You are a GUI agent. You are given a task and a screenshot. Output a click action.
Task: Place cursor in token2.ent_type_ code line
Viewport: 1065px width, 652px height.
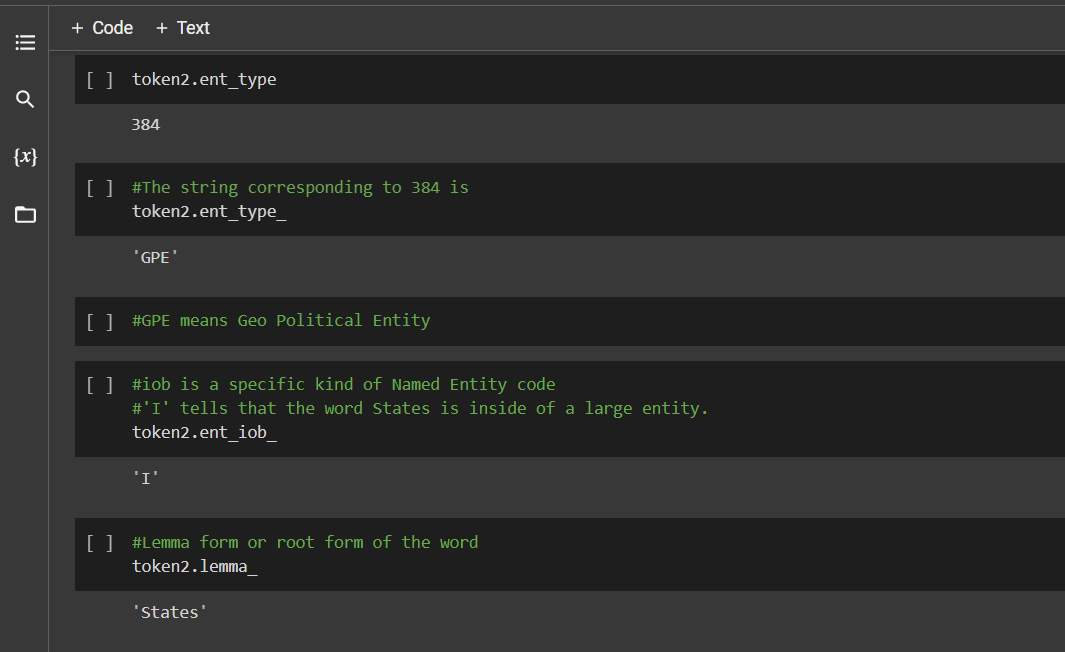(209, 211)
